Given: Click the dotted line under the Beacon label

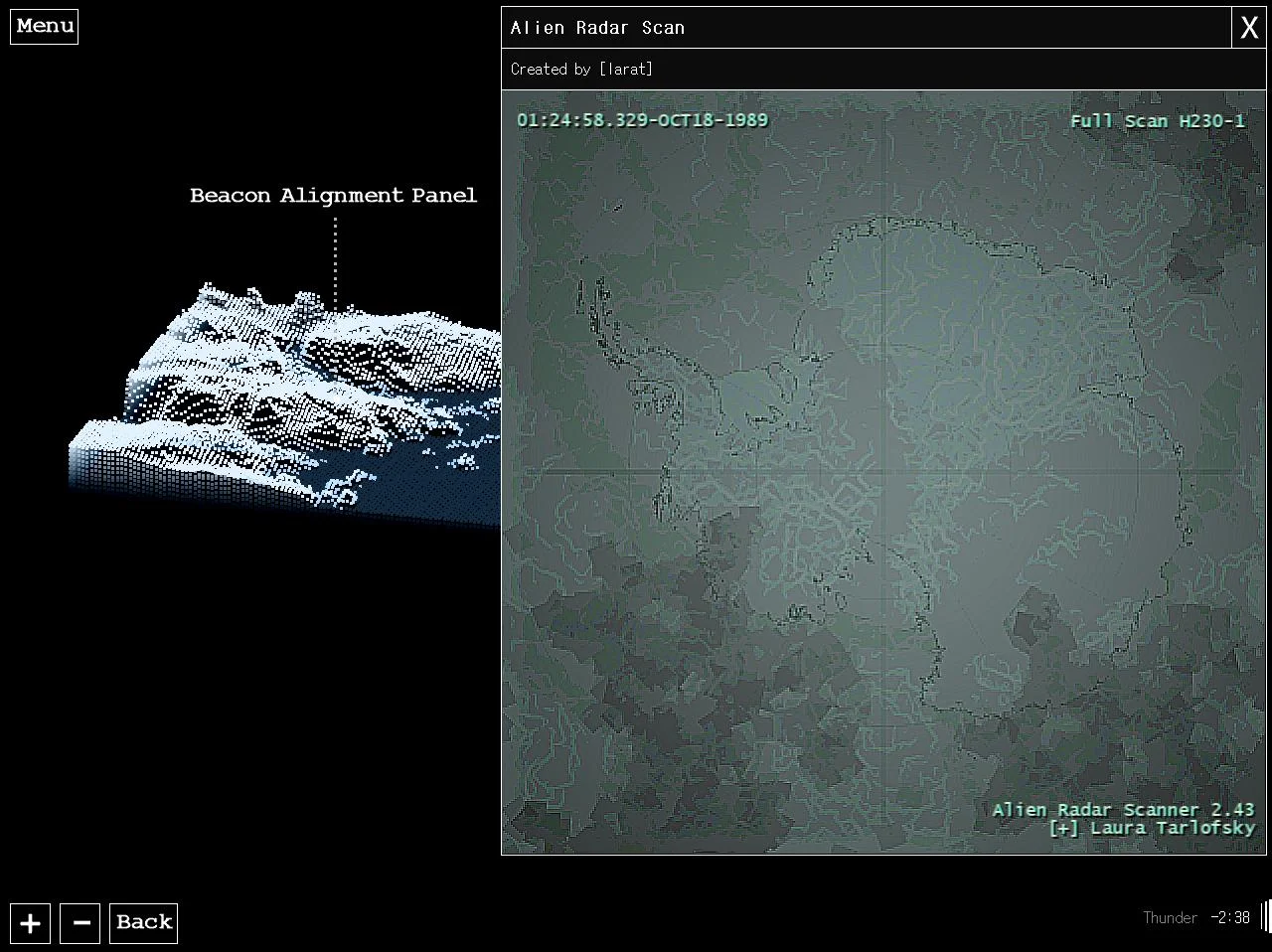Looking at the screenshot, I should (x=336, y=258).
